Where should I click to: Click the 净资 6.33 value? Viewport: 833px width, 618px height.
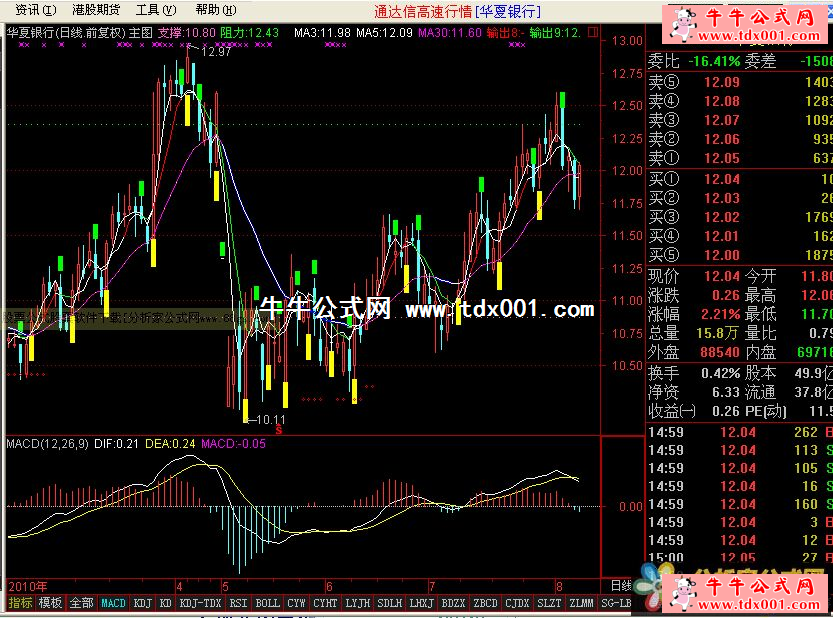(x=726, y=393)
